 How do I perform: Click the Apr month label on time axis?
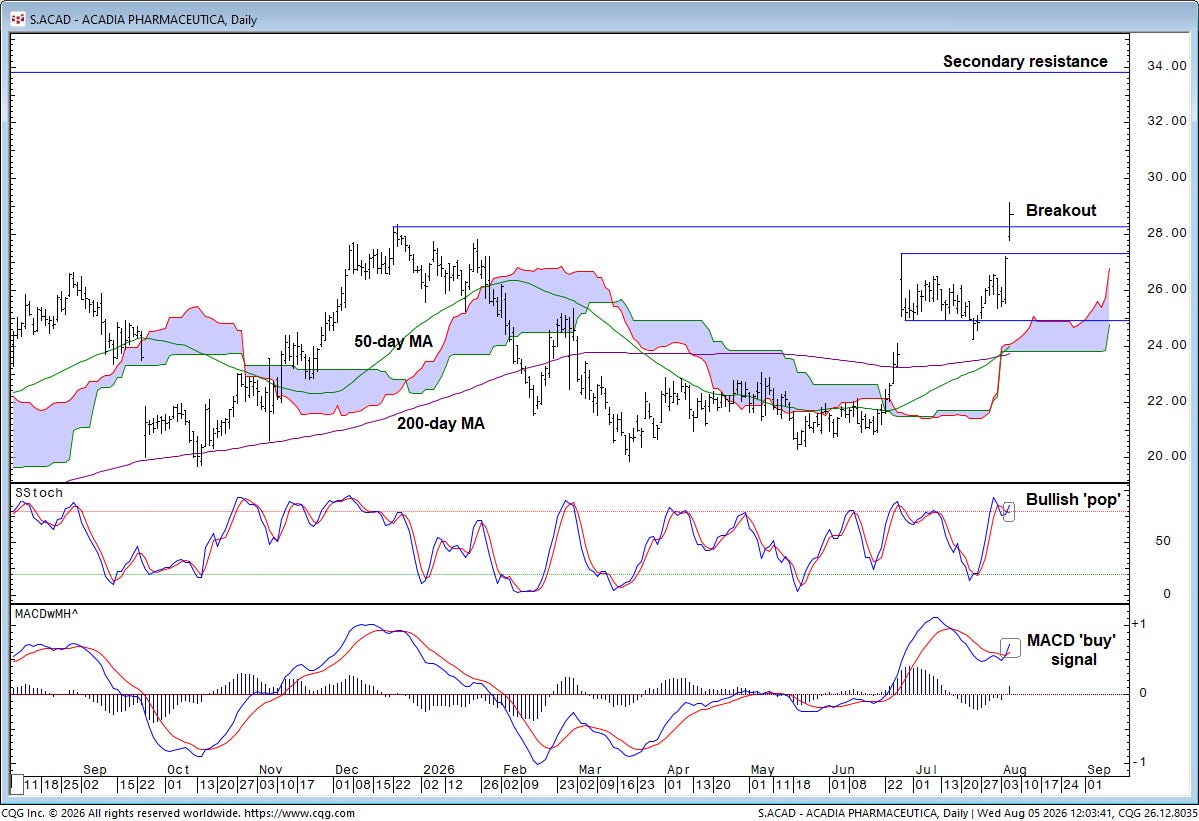[678, 770]
